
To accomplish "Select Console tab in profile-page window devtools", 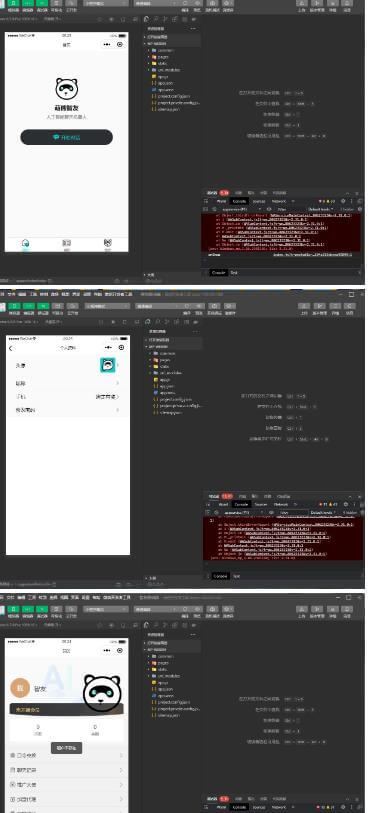I will click(241, 504).
